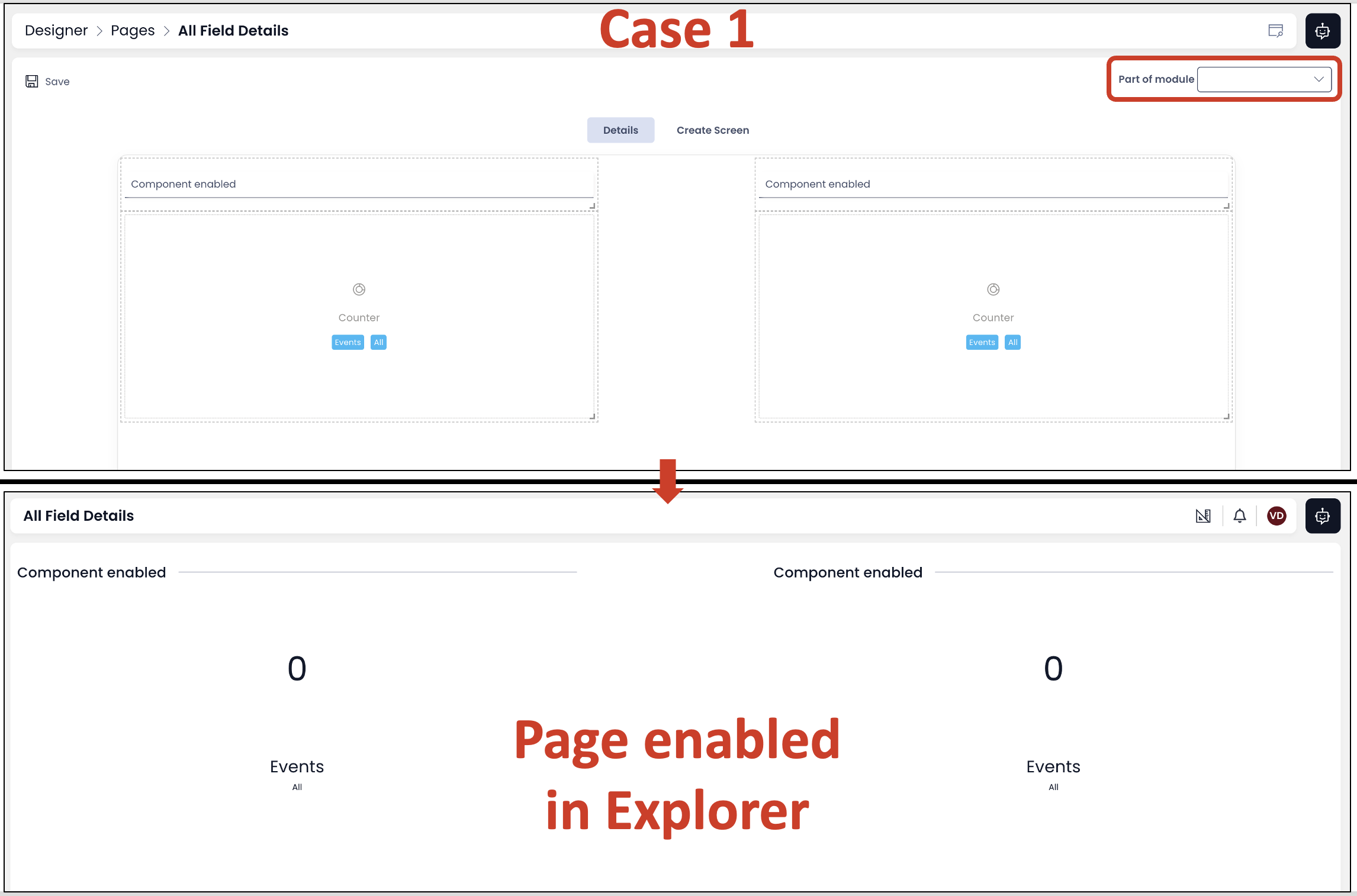1357x896 pixels.
Task: Click the Designer breadcrumb navigation link
Action: [55, 30]
